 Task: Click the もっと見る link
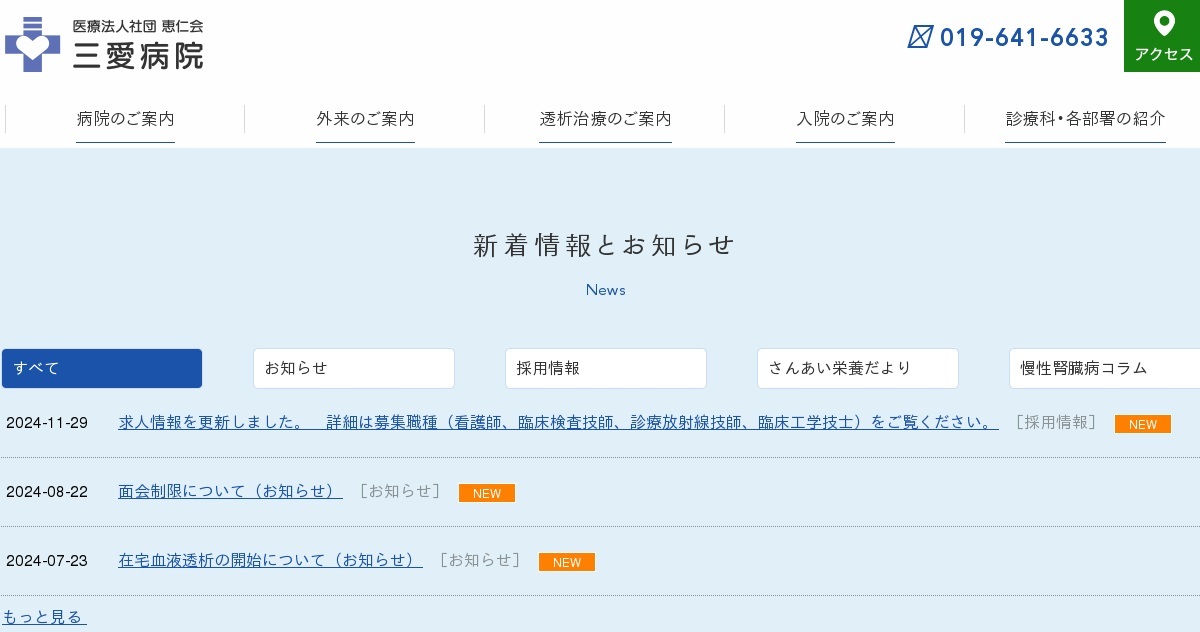point(44,617)
